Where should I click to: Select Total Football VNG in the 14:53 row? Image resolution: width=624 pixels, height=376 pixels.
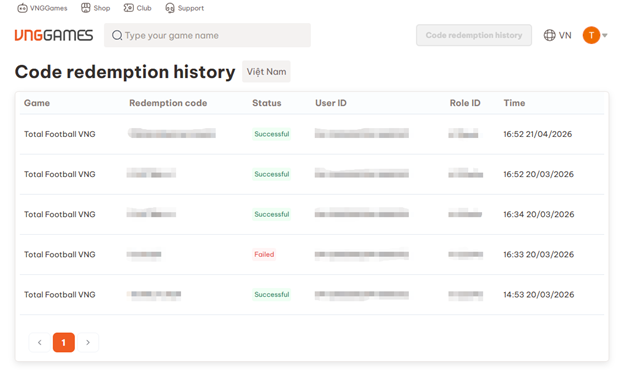pyautogui.click(x=60, y=295)
